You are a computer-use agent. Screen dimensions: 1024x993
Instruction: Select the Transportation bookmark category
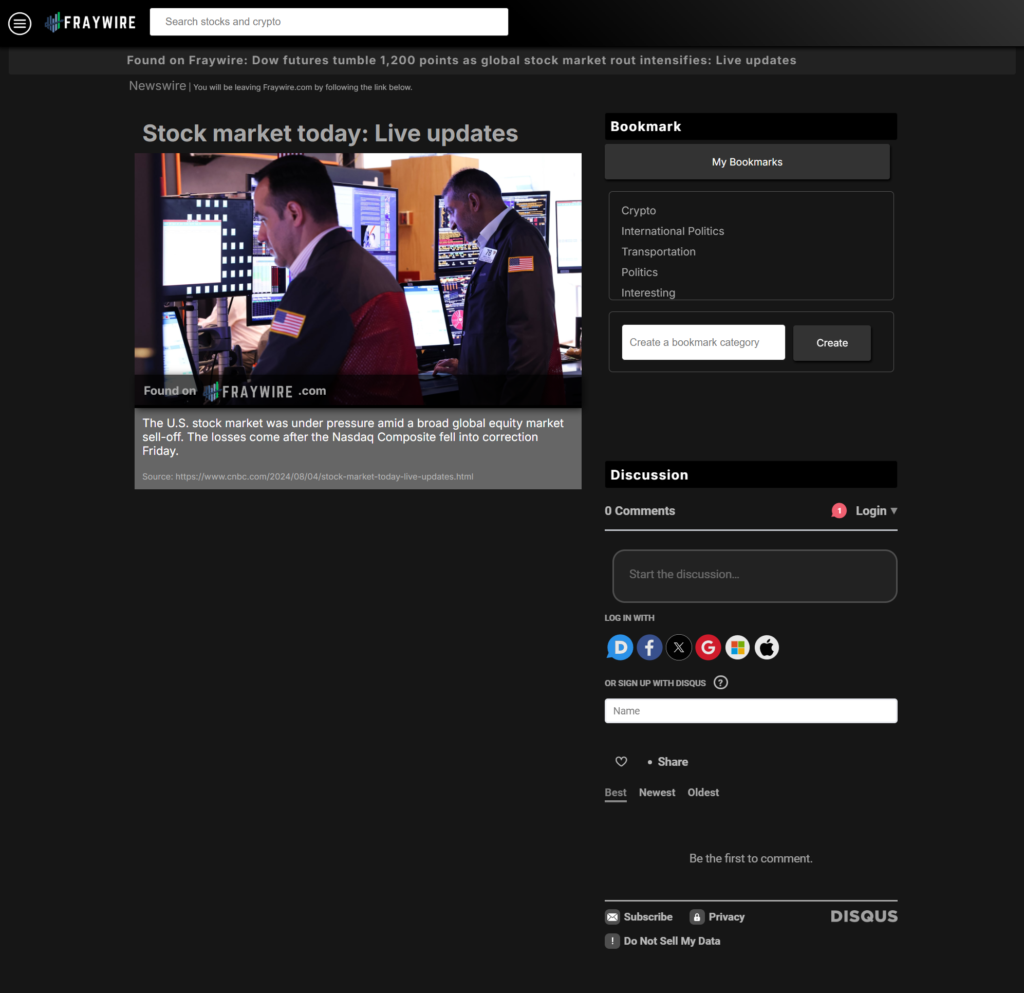658,251
